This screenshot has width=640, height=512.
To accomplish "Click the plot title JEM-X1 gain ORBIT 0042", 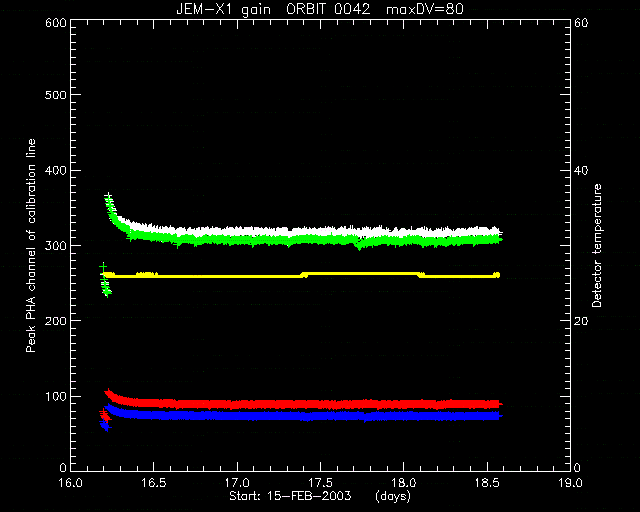I will point(273,9).
